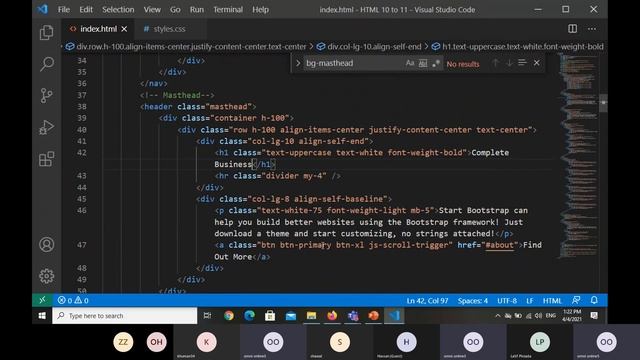Select participant avatar ZZ
This screenshot has height=360, width=640.
(x=123, y=342)
